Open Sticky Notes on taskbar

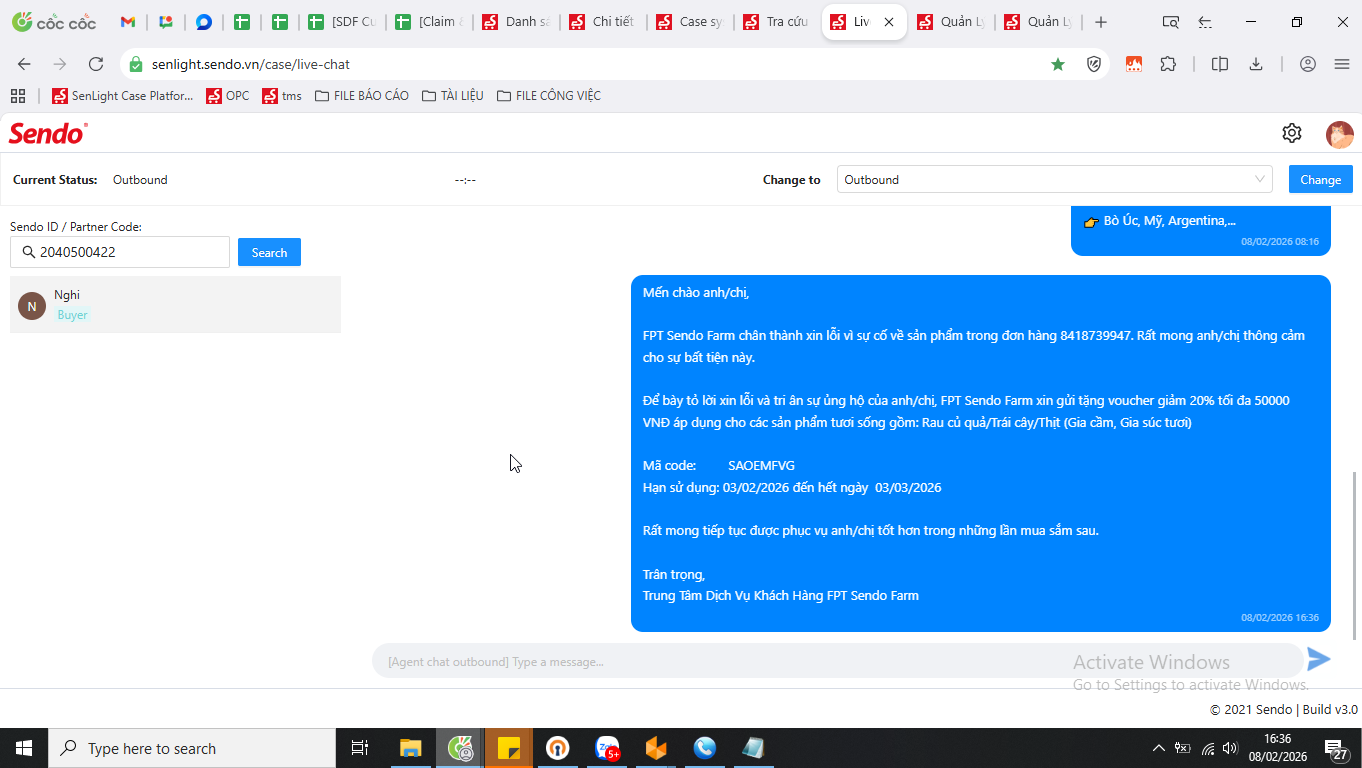(x=509, y=748)
